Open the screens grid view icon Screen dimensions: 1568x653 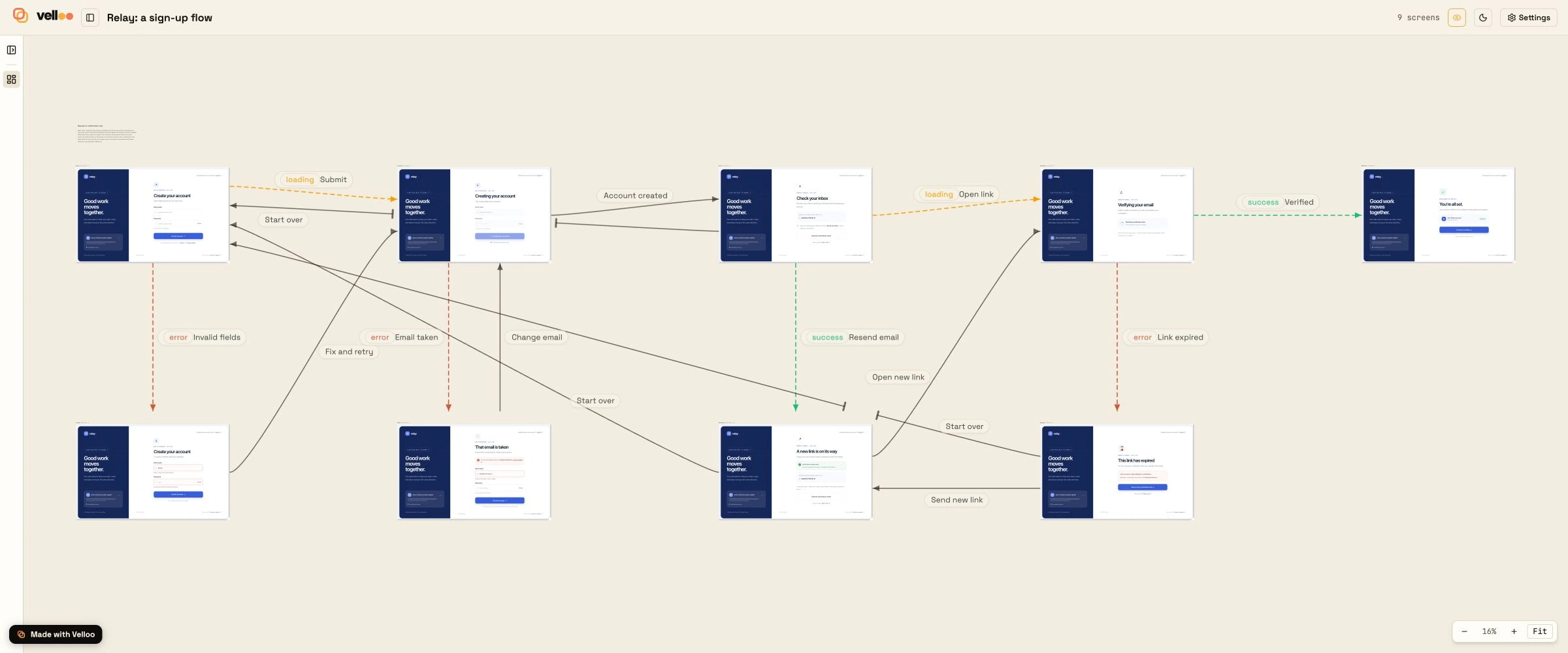[x=11, y=80]
